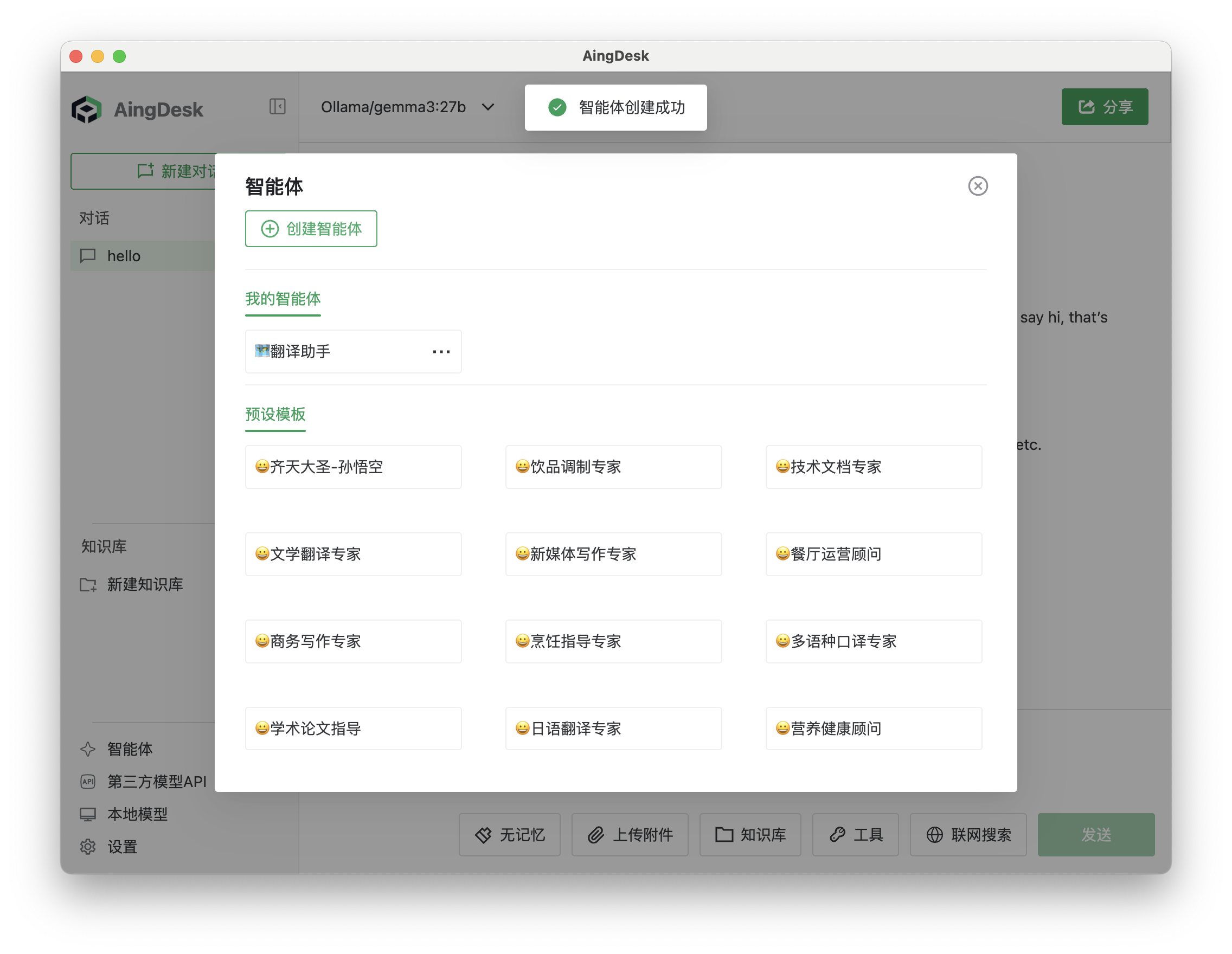Choose the 齐天大圣-孙悟空 template
Viewport: 1232px width, 954px height.
click(353, 467)
